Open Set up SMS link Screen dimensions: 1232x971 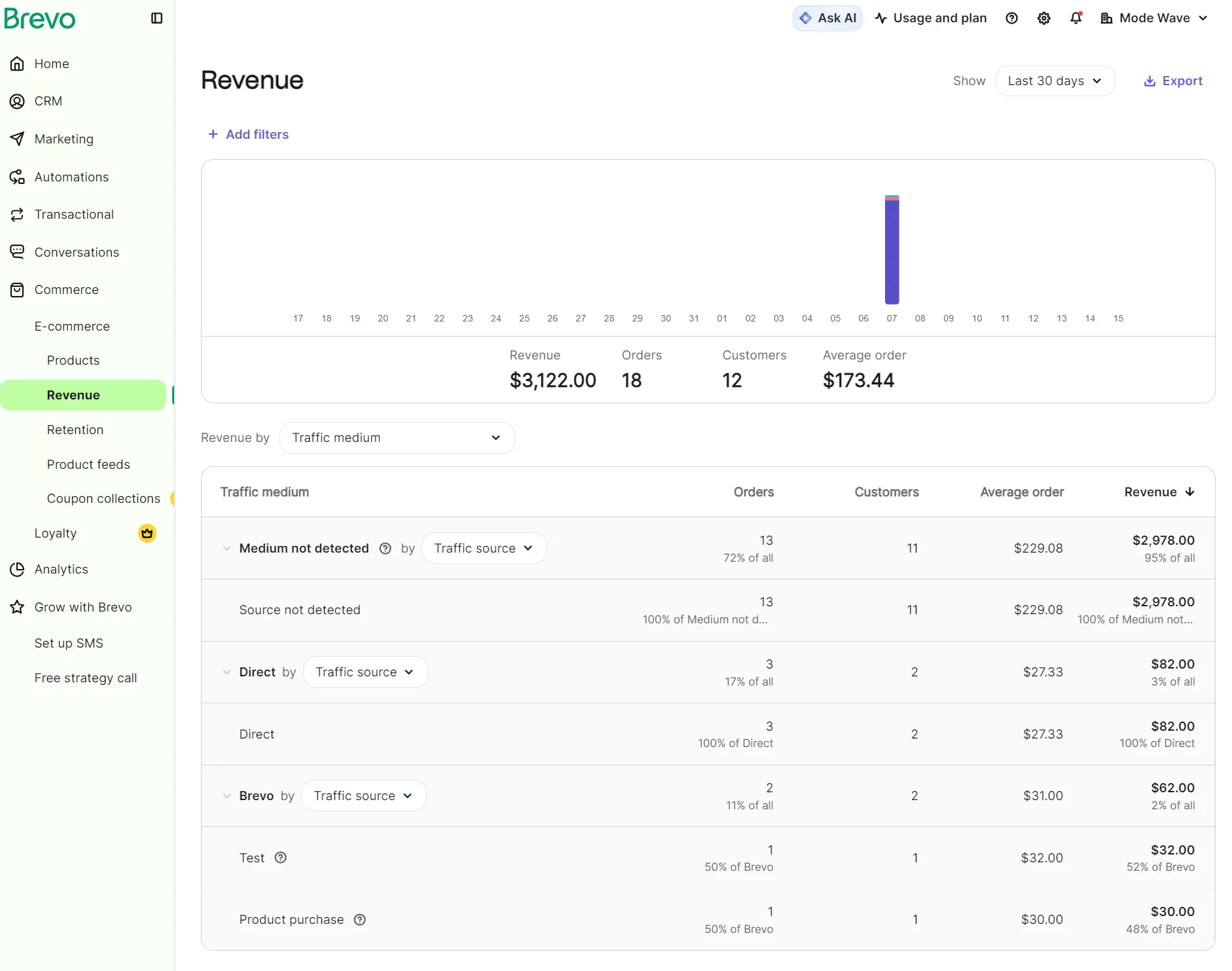click(69, 644)
